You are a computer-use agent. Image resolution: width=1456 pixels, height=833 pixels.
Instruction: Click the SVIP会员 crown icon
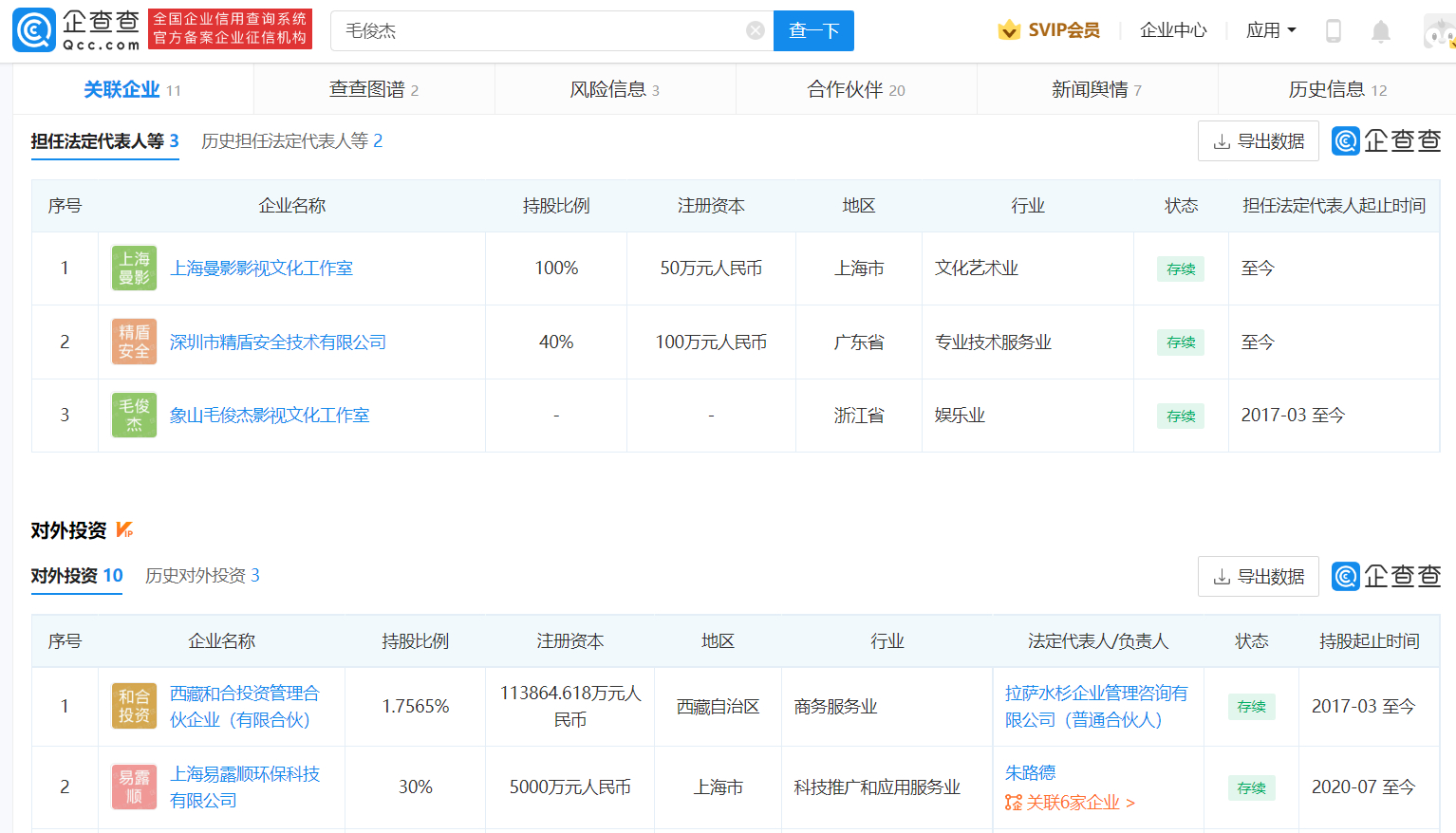pos(1009,30)
